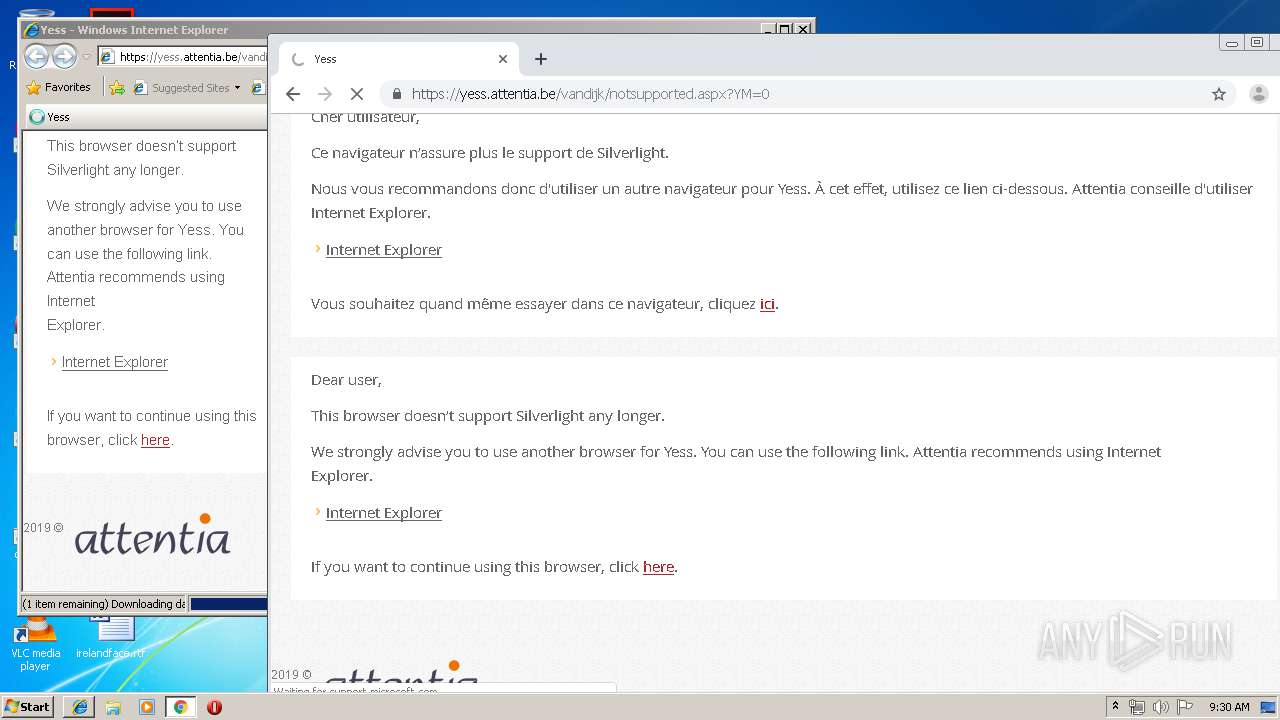1280x720 pixels.
Task: Show hidden system tray icons
Action: click(1115, 707)
